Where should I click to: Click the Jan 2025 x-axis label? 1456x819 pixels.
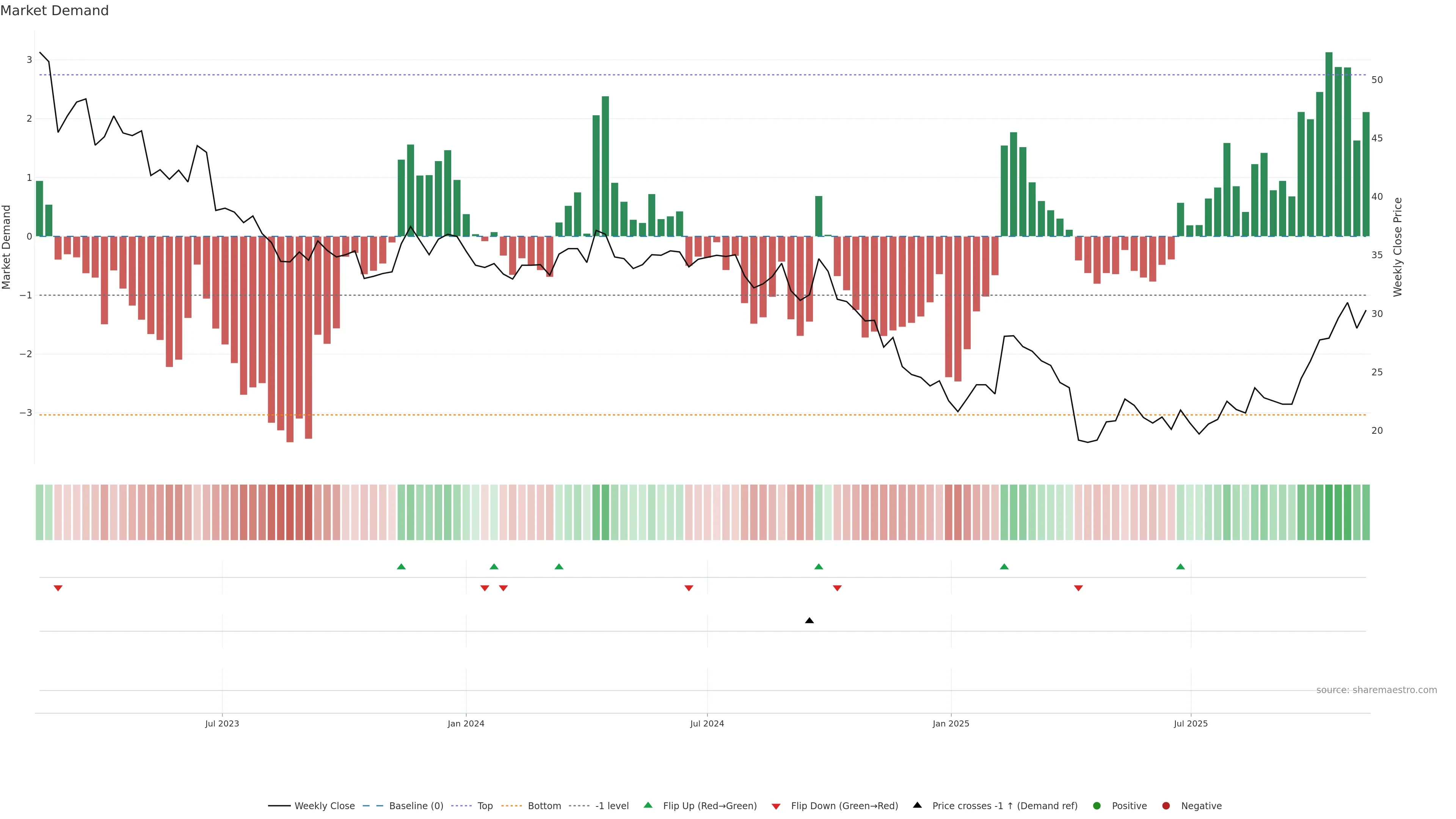(951, 723)
